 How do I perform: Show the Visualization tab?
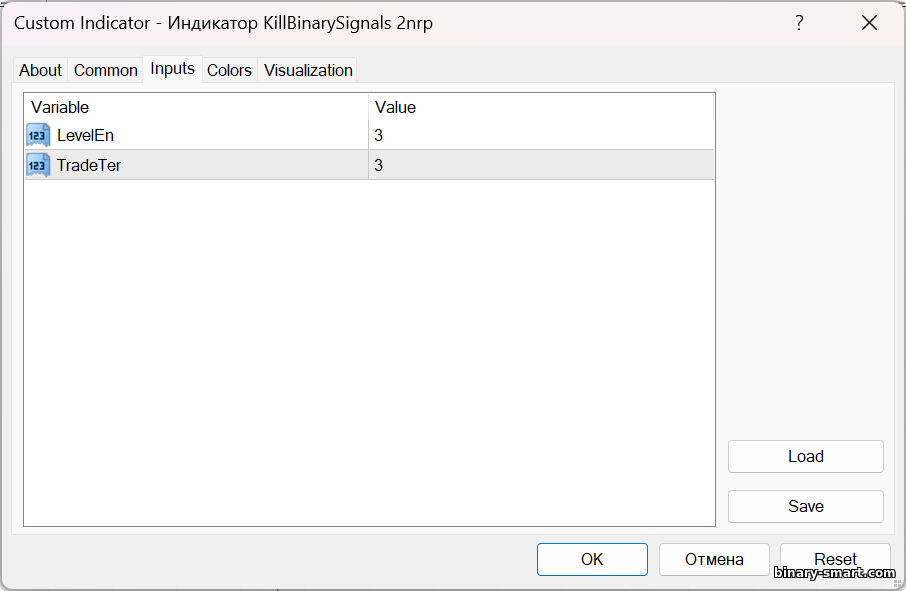(308, 70)
